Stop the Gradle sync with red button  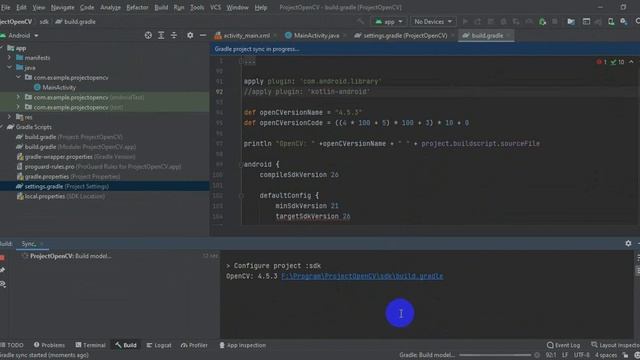(x=2, y=258)
